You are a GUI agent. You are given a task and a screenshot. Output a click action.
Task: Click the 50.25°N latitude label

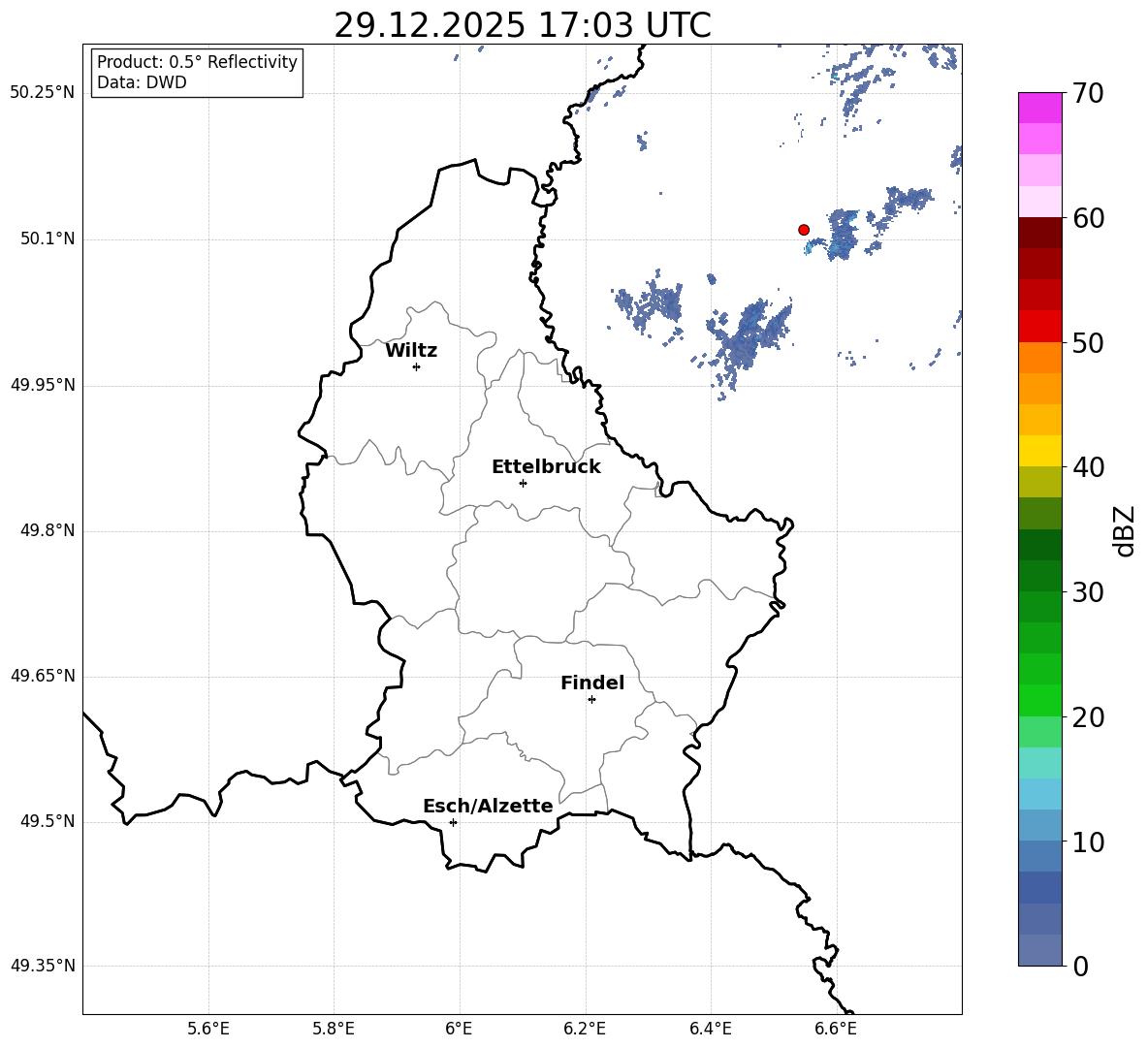(x=43, y=93)
